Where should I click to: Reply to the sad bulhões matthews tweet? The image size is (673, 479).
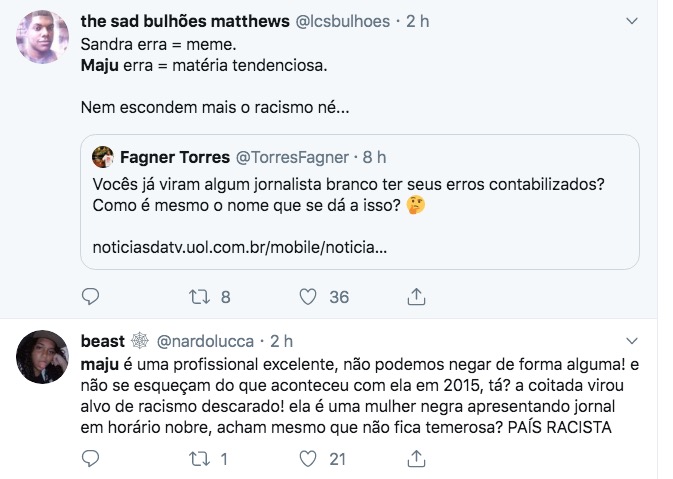tap(90, 296)
